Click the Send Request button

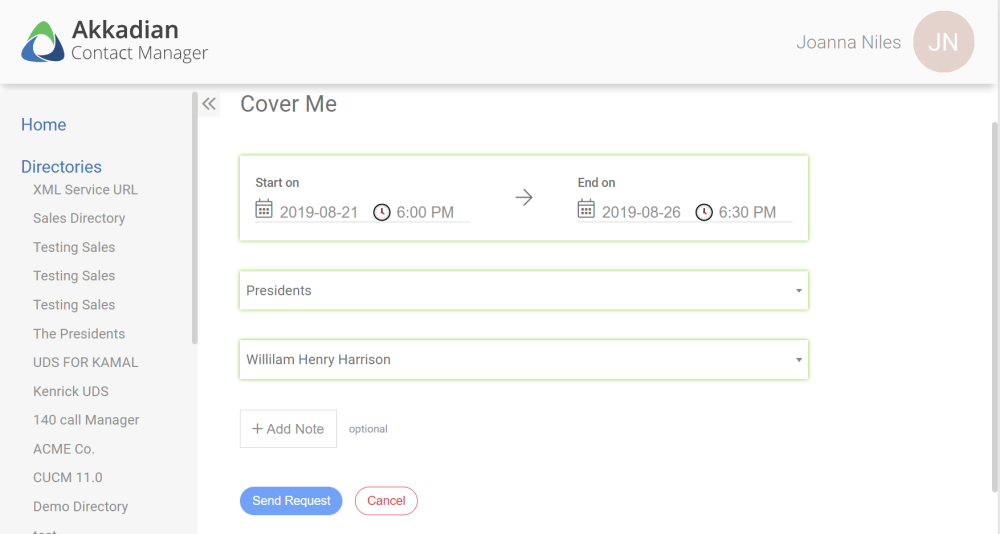291,501
